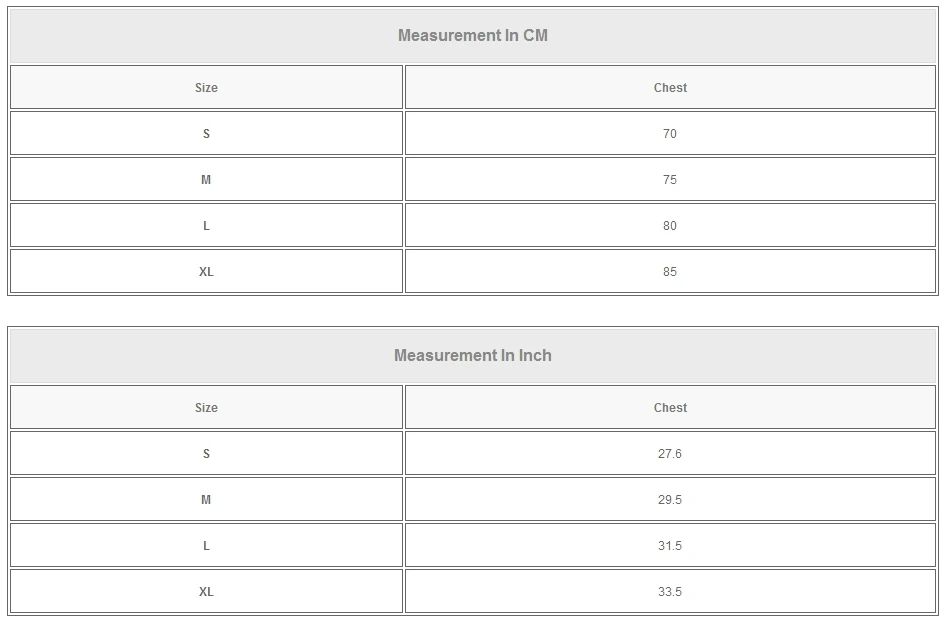Image resolution: width=944 pixels, height=622 pixels.
Task: Click the chest value 75 cell
Action: [670, 180]
